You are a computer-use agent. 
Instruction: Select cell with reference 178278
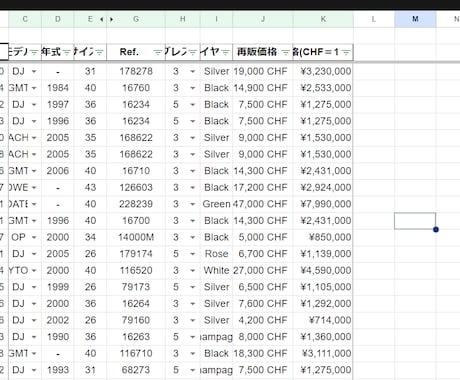pos(136,71)
